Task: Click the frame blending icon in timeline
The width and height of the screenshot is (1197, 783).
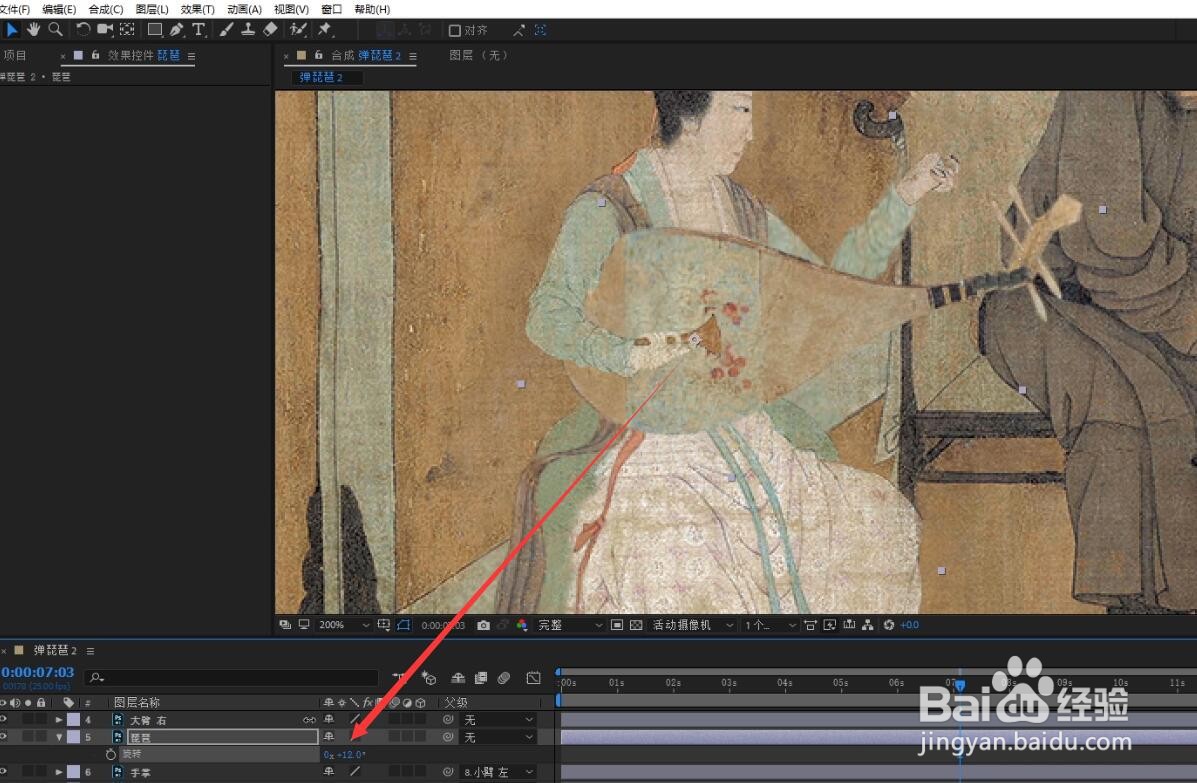Action: tap(481, 678)
